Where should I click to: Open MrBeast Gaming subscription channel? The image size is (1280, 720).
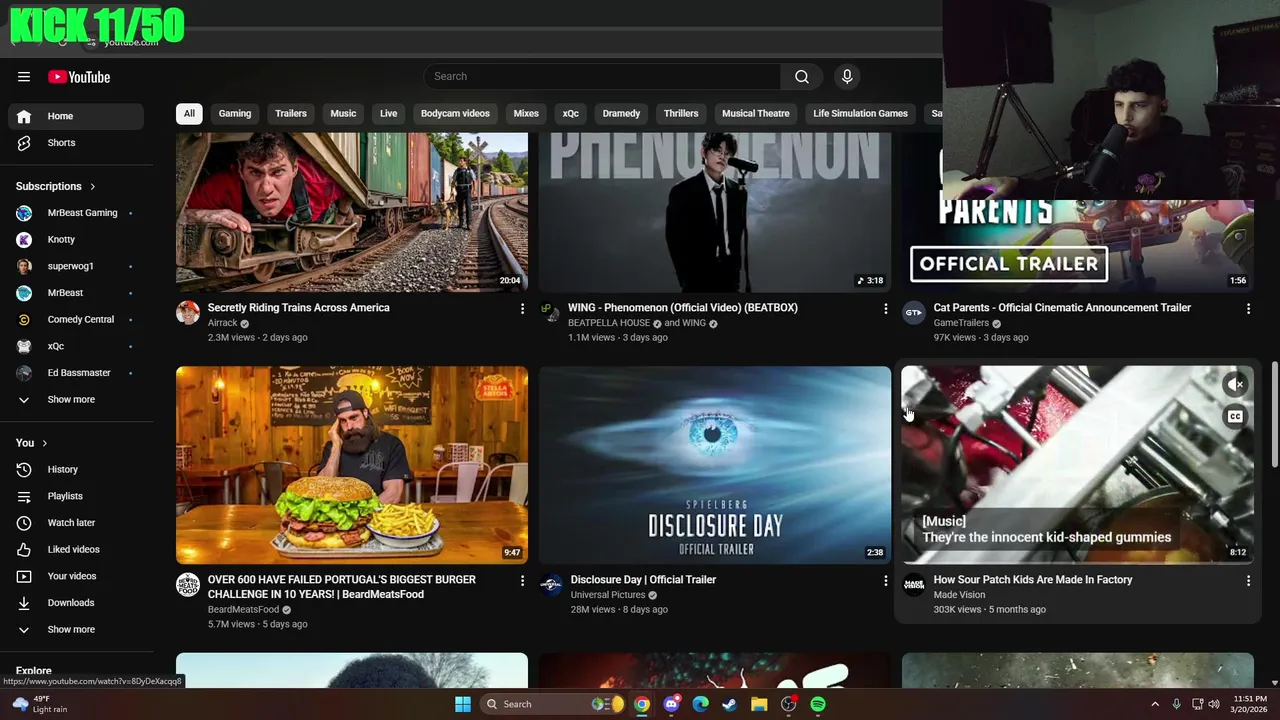click(76, 213)
